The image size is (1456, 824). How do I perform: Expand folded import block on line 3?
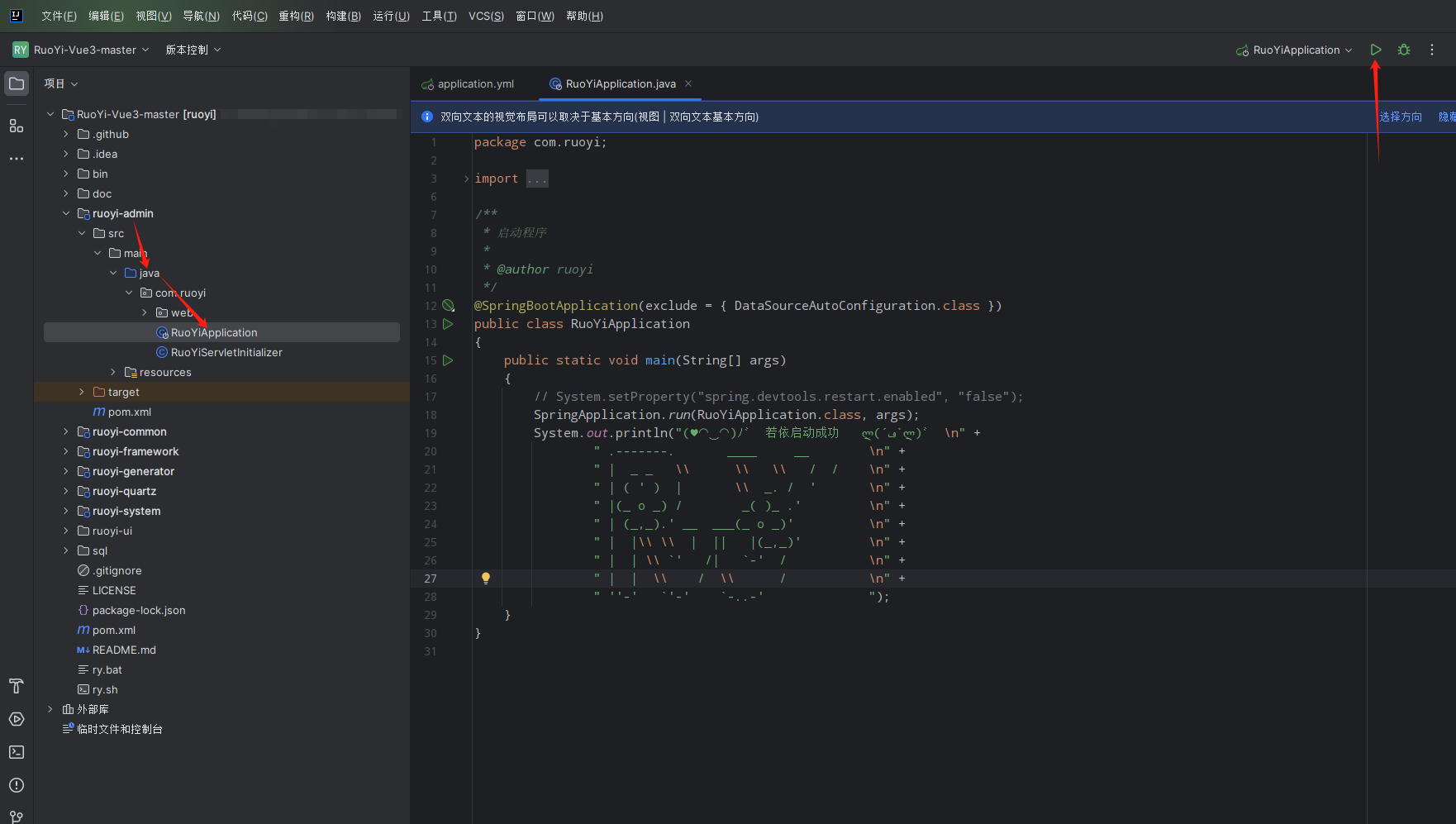point(467,179)
